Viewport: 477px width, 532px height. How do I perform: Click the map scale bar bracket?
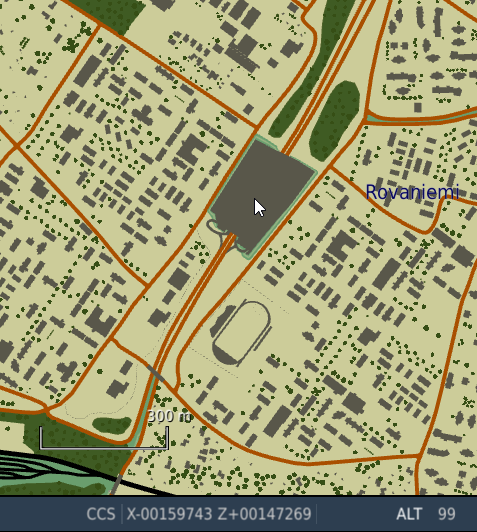[104, 438]
